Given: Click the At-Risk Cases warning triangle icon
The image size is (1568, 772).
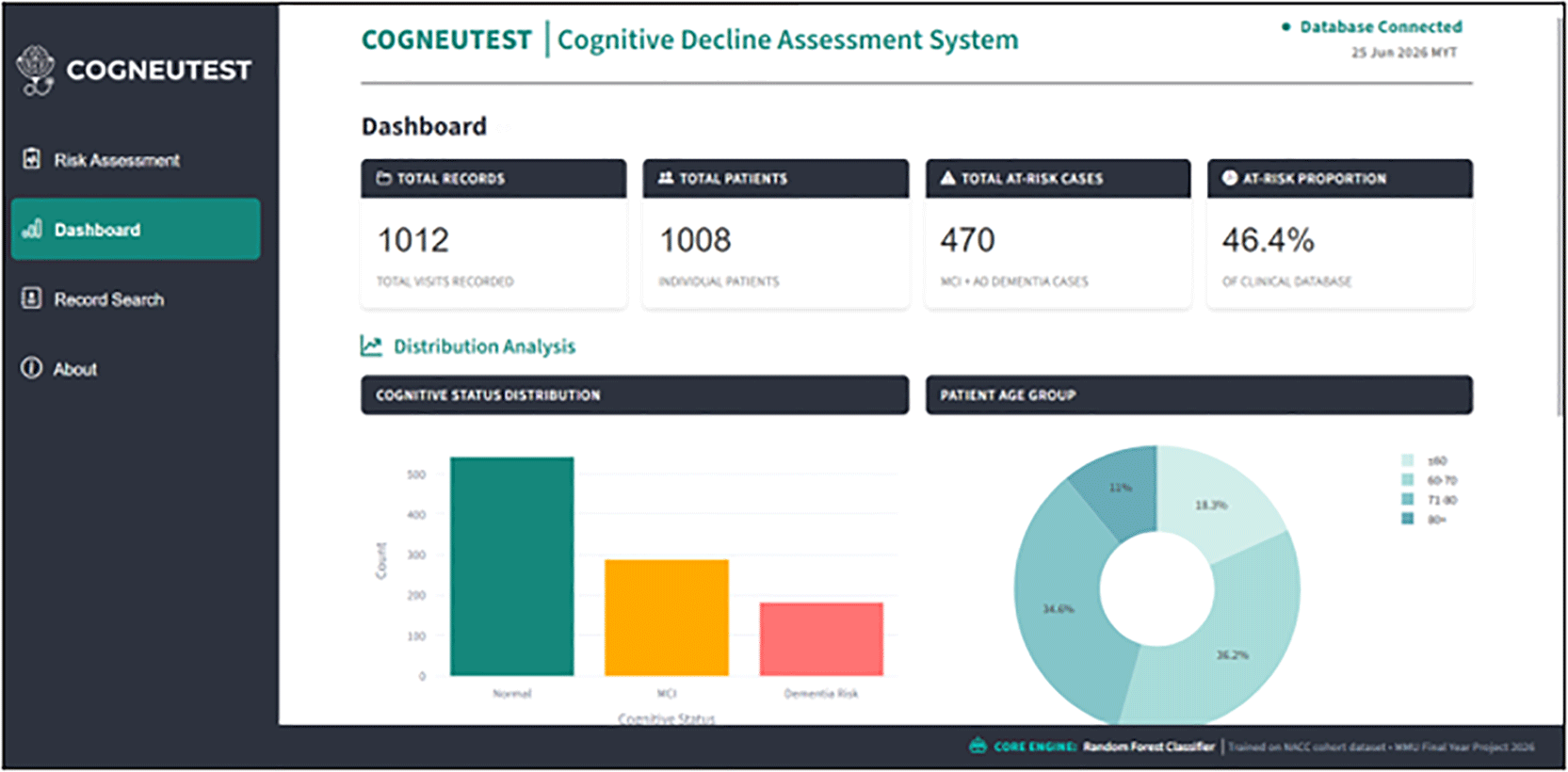Looking at the screenshot, I should pyautogui.click(x=947, y=178).
